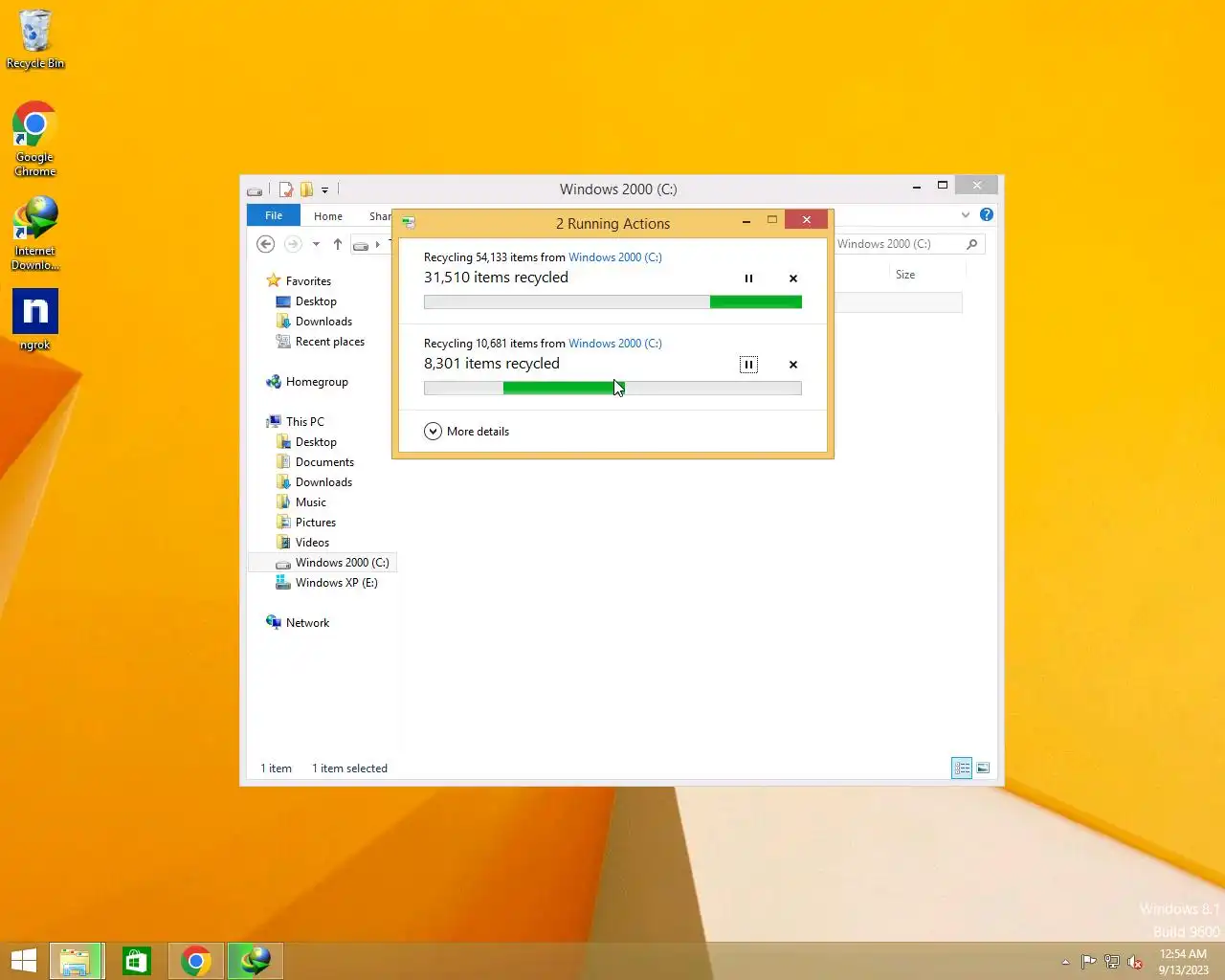Click Windows 2000 (C:) link in second recycling row

click(615, 344)
